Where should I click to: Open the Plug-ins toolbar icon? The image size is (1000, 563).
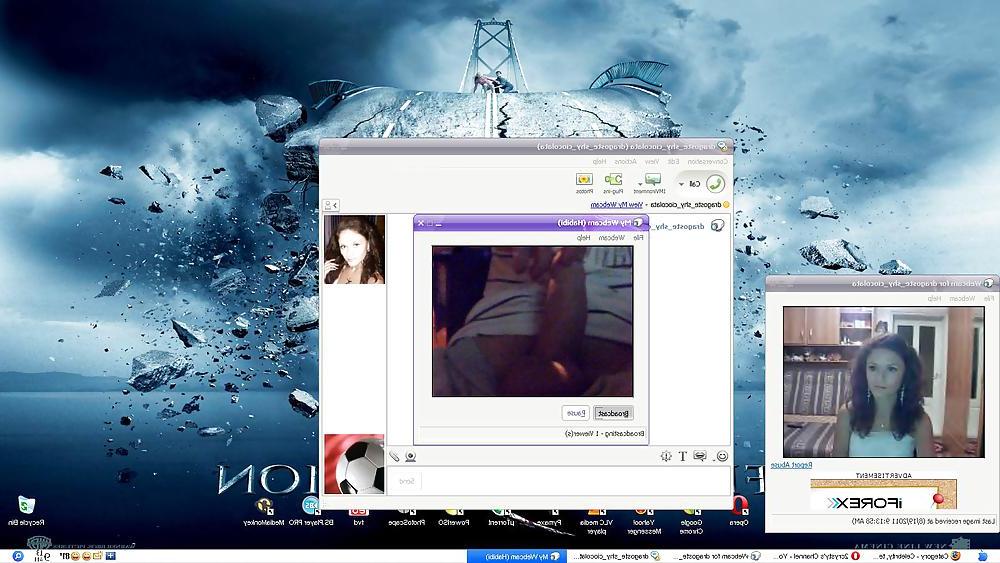614,180
